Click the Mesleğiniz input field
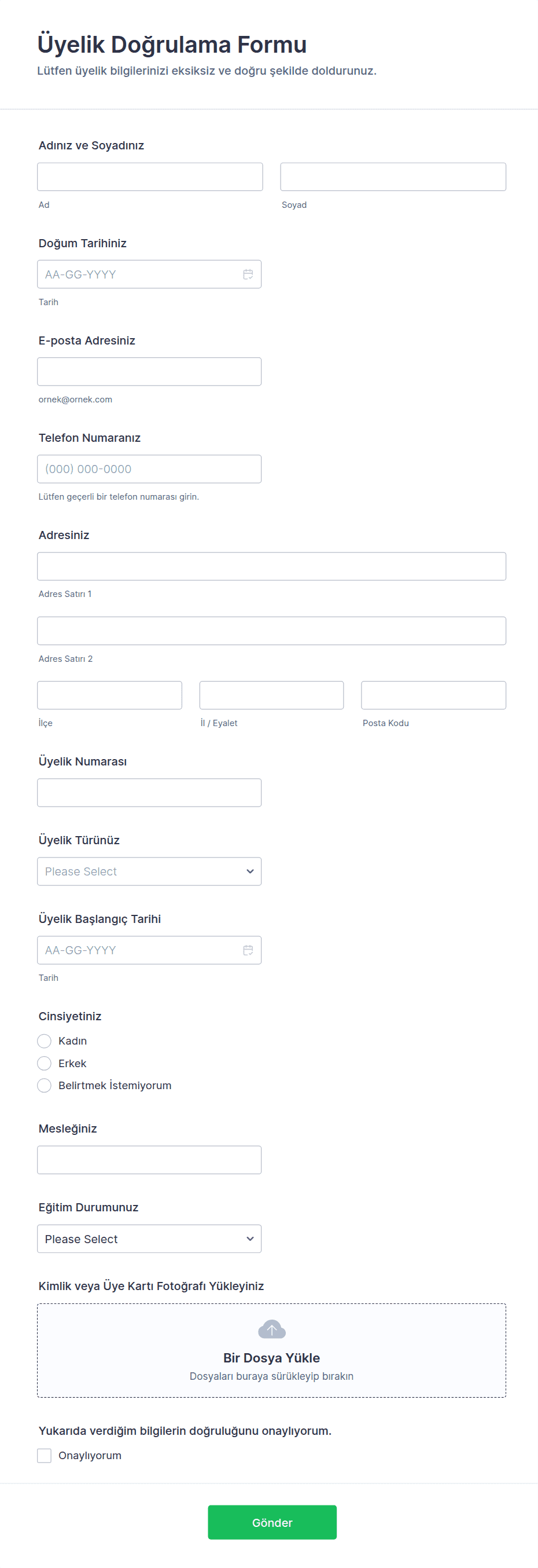The height and width of the screenshot is (1568, 538). [149, 1160]
